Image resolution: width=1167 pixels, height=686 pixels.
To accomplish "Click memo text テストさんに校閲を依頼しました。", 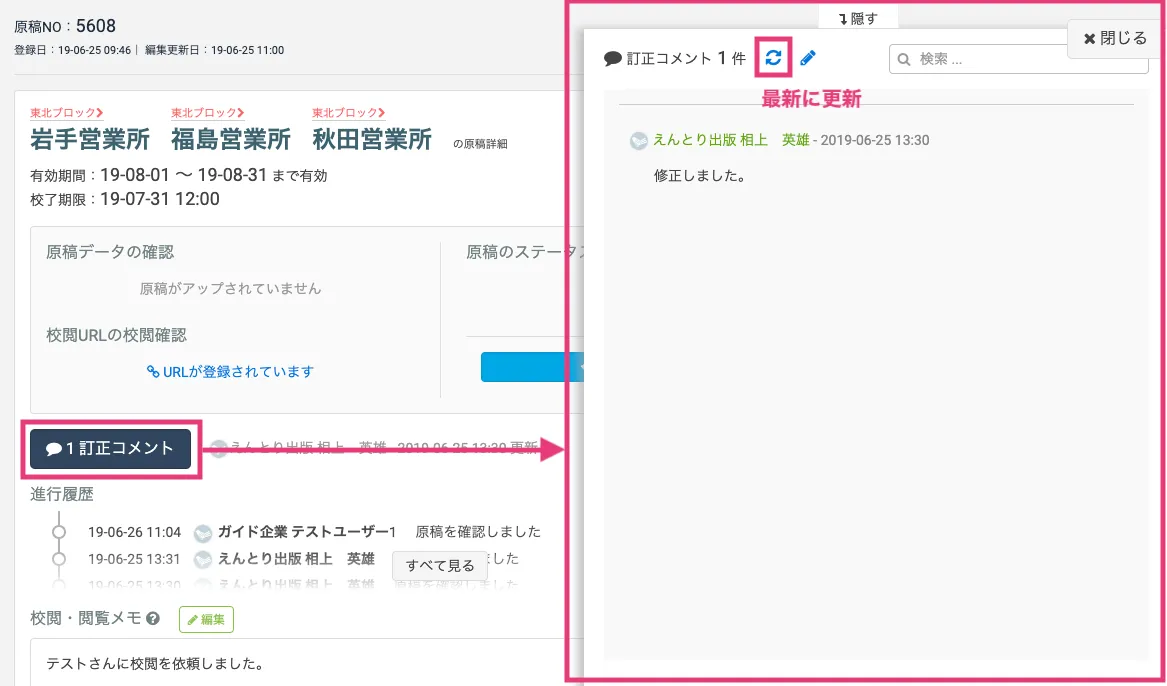I will [x=156, y=663].
